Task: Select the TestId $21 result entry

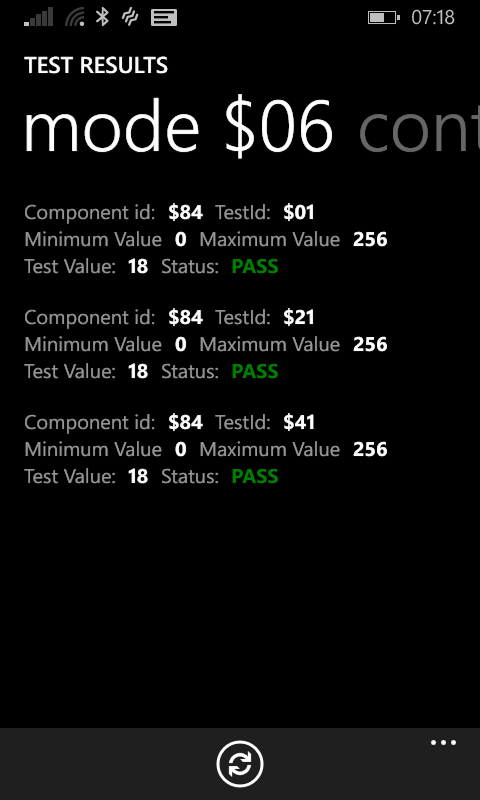Action: coord(206,344)
